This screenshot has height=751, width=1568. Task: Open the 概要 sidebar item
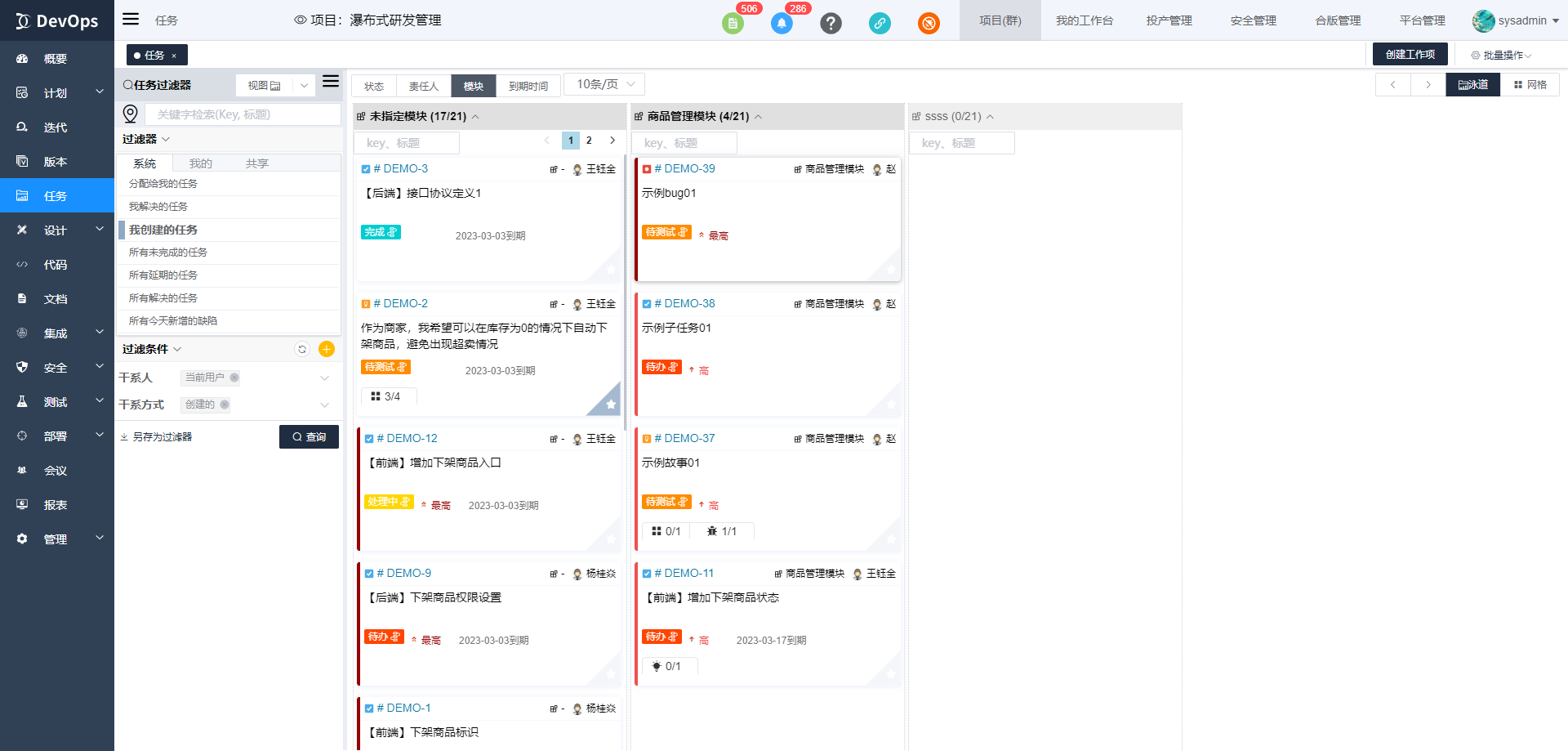coord(57,59)
